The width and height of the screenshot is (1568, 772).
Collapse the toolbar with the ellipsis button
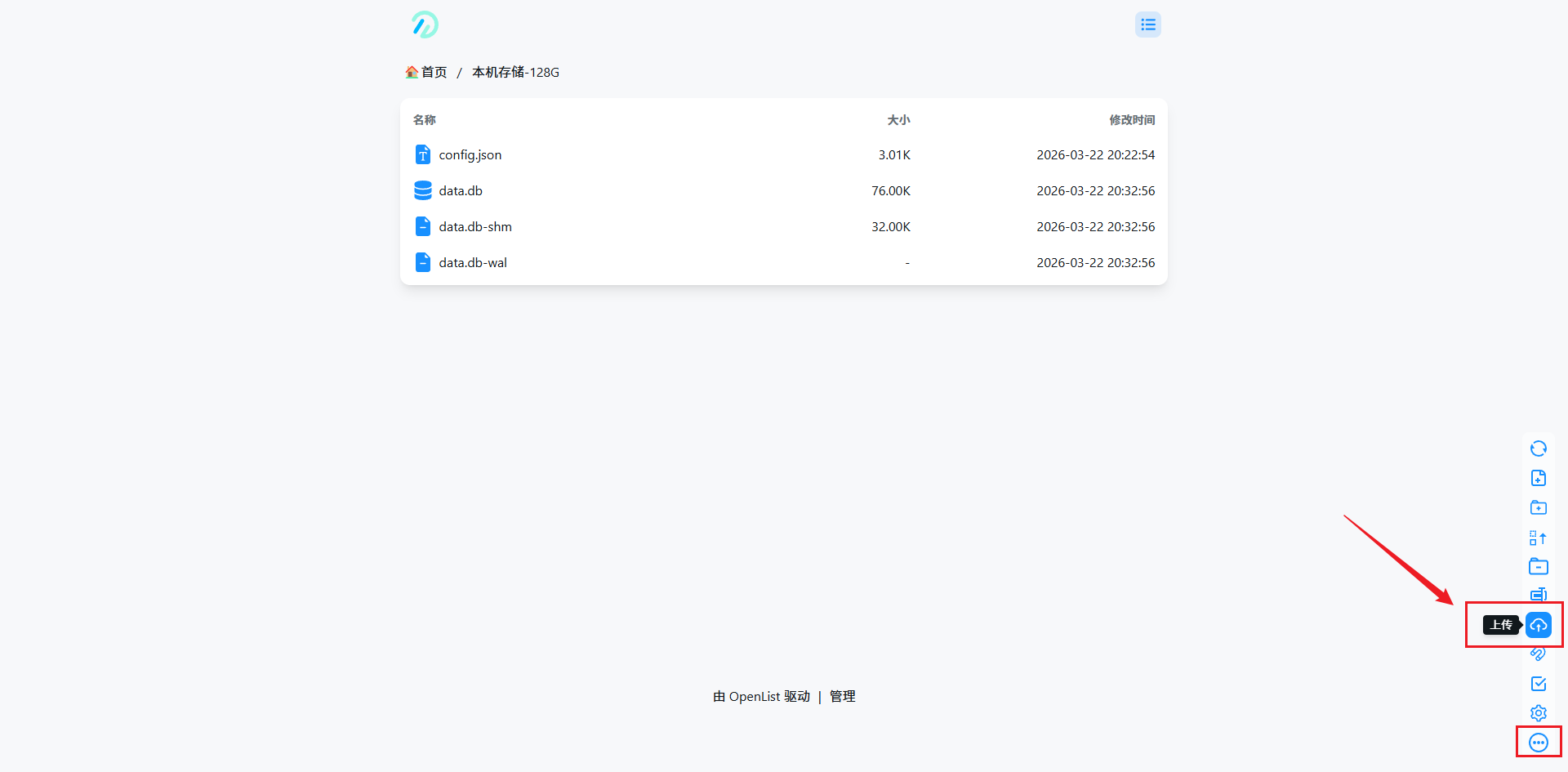coord(1538,743)
